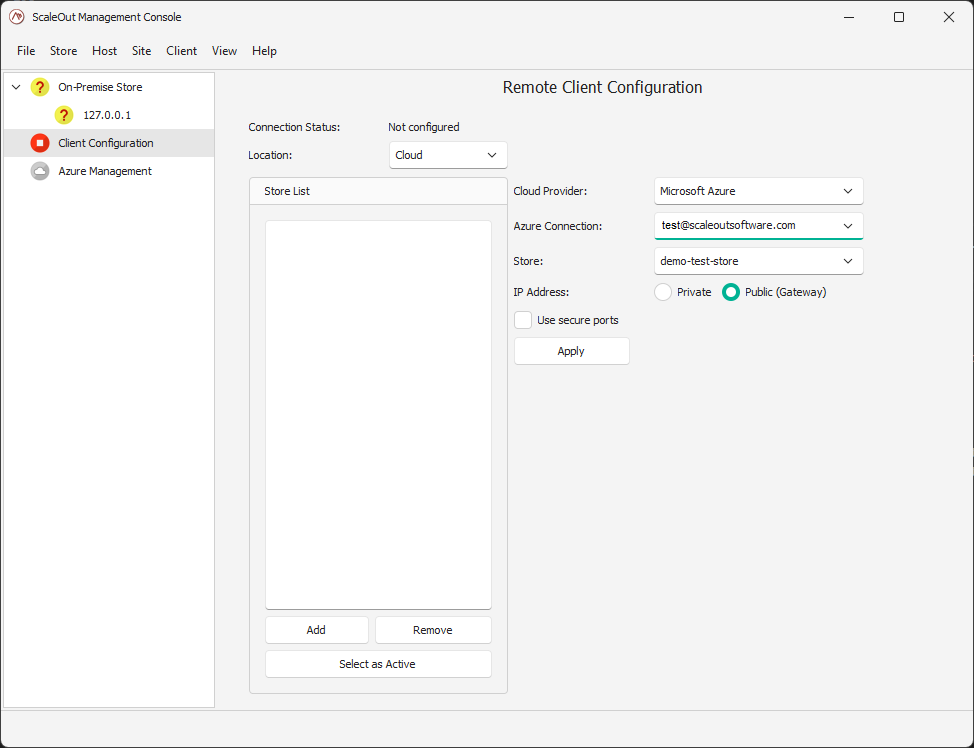The image size is (974, 748).
Task: Open the Site menu
Action: (142, 51)
